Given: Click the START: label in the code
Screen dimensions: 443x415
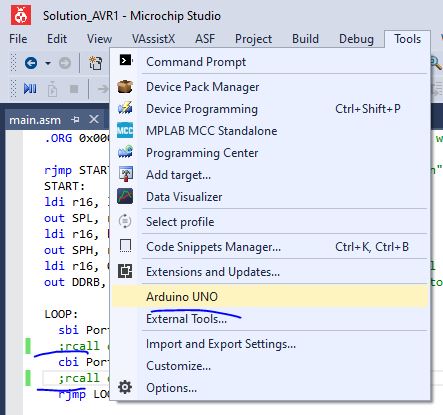Looking at the screenshot, I should pyautogui.click(x=65, y=186).
